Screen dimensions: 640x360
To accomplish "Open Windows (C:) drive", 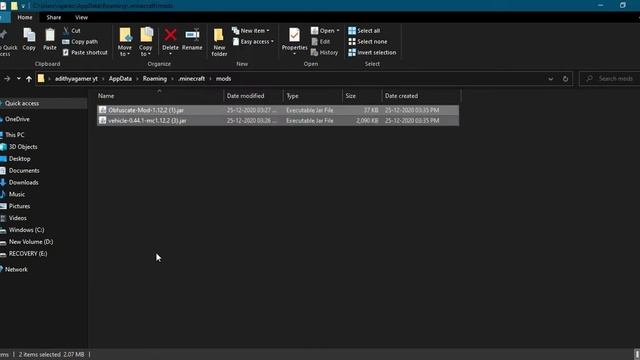I will pyautogui.click(x=27, y=230).
